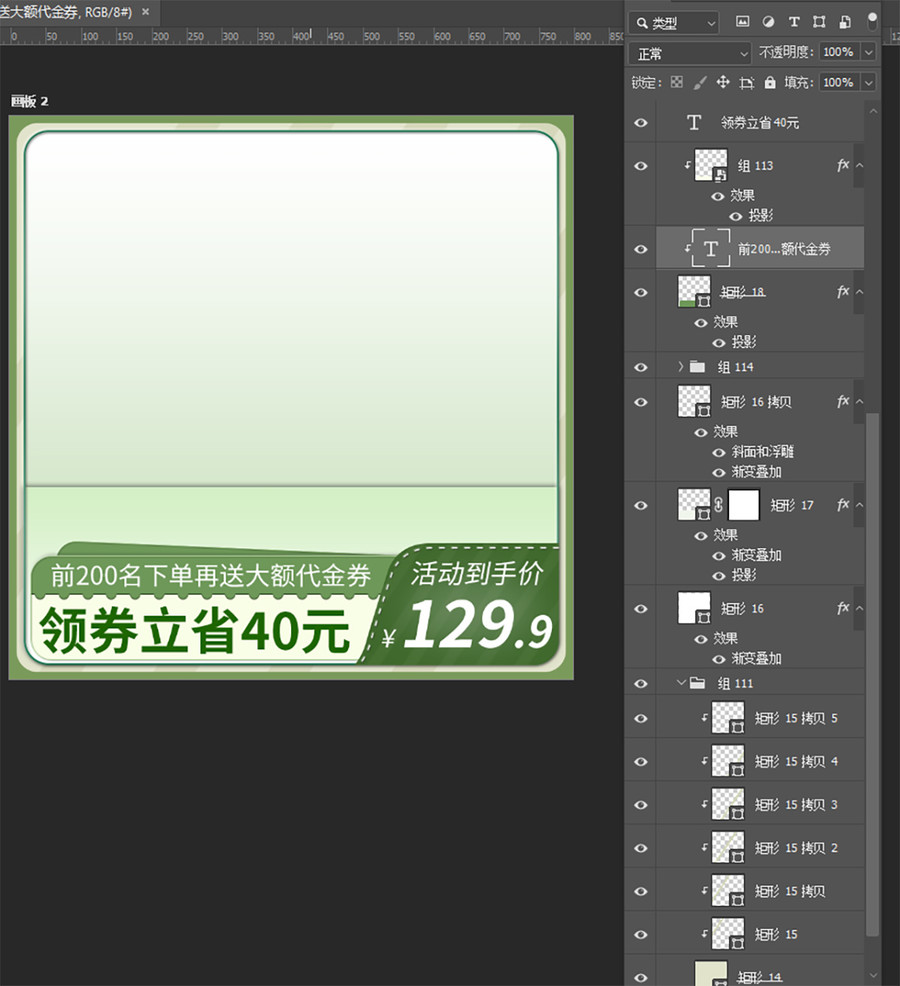Select the 领券立省40元 layer name
The width and height of the screenshot is (900, 986).
(760, 123)
